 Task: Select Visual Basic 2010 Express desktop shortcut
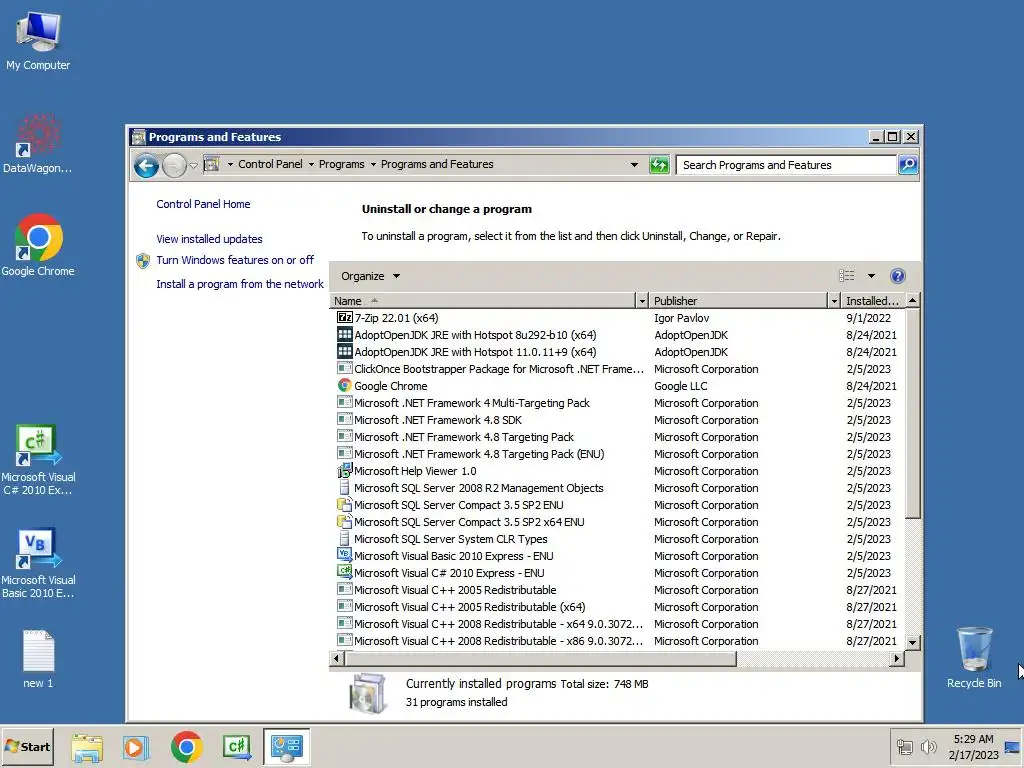point(38,563)
